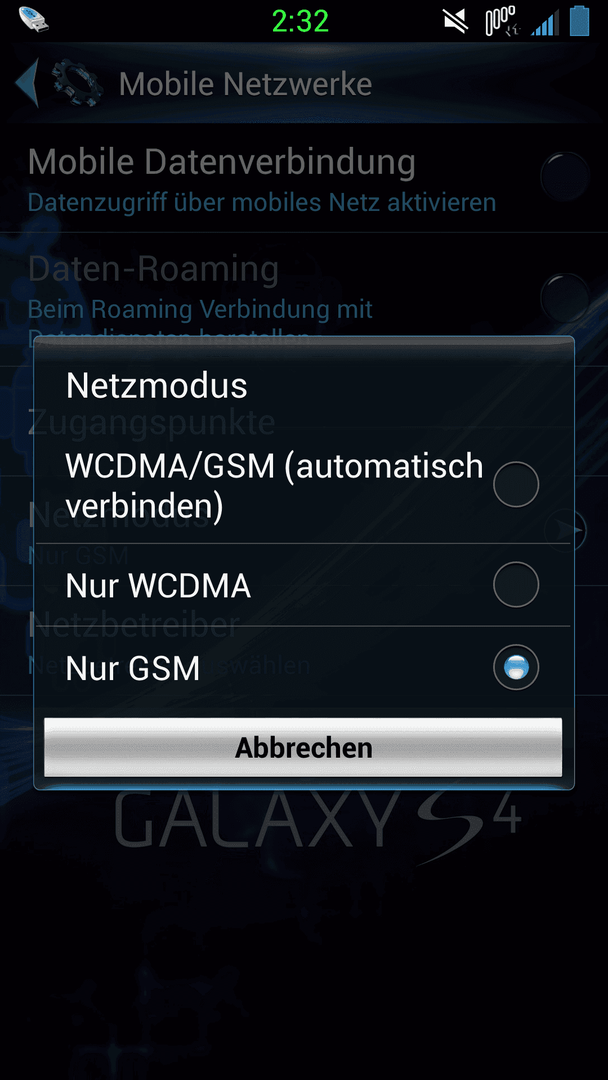Tap the clock showing 2:32
Viewport: 608px width, 1080px height.
click(300, 21)
